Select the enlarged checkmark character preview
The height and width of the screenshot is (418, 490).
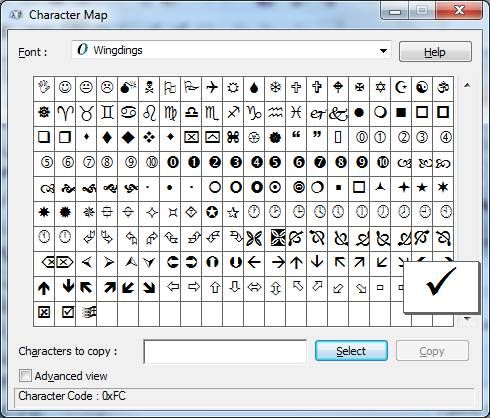(441, 287)
